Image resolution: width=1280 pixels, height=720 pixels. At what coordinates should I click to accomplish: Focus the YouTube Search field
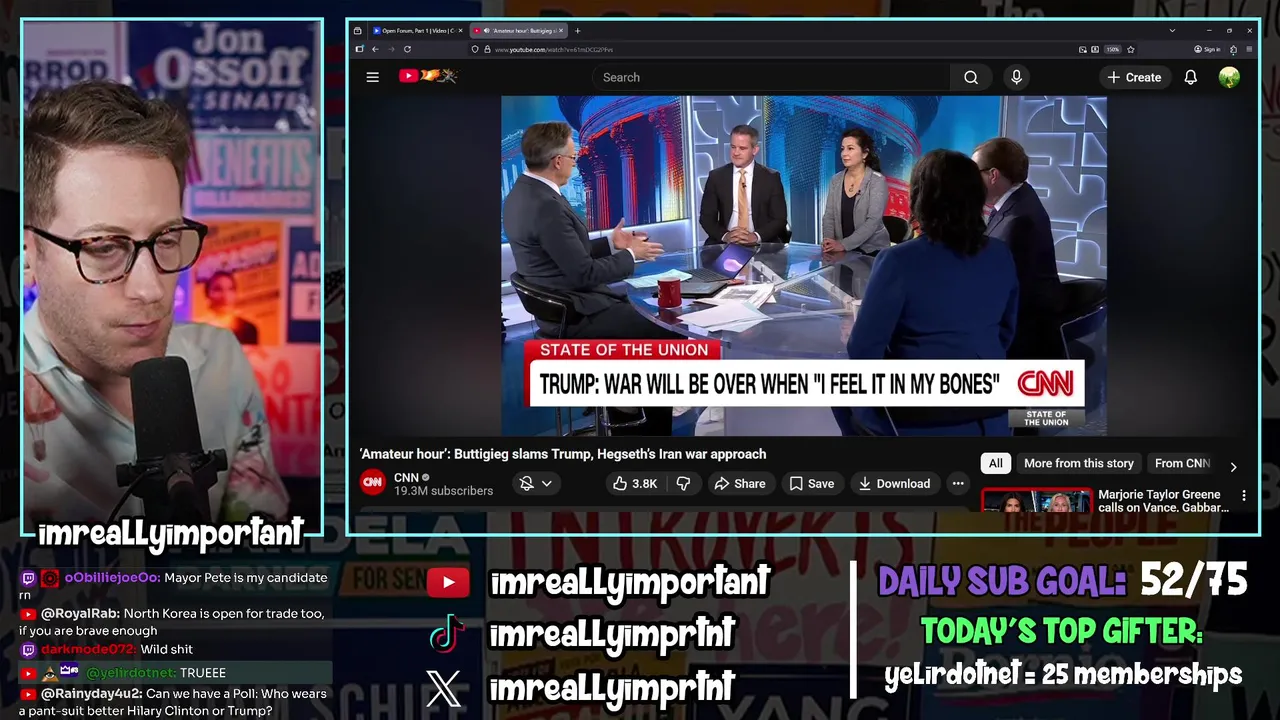coord(772,77)
